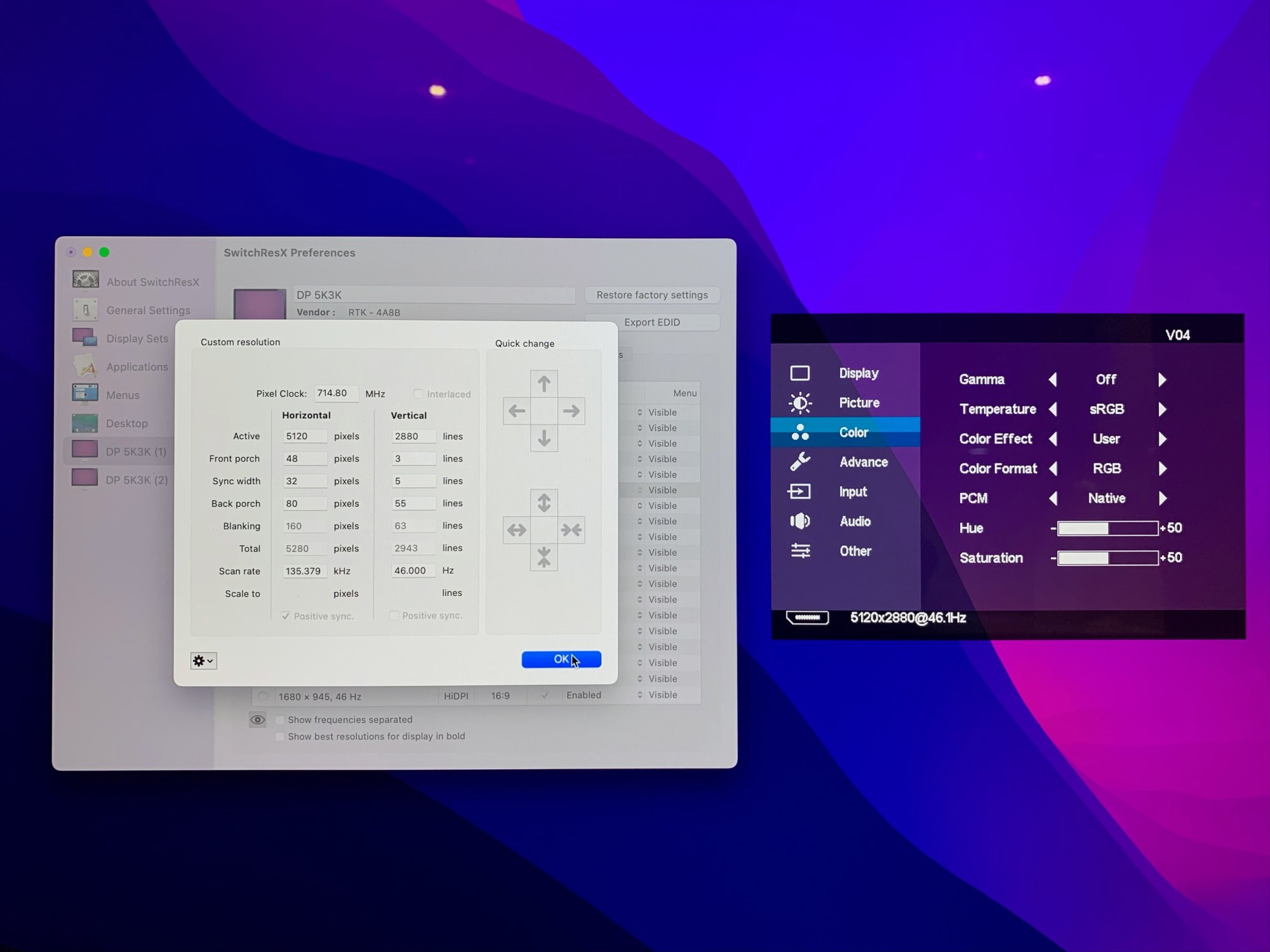This screenshot has width=1270, height=952.
Task: Click the vertical shrink arrows icon
Action: pyautogui.click(x=544, y=557)
